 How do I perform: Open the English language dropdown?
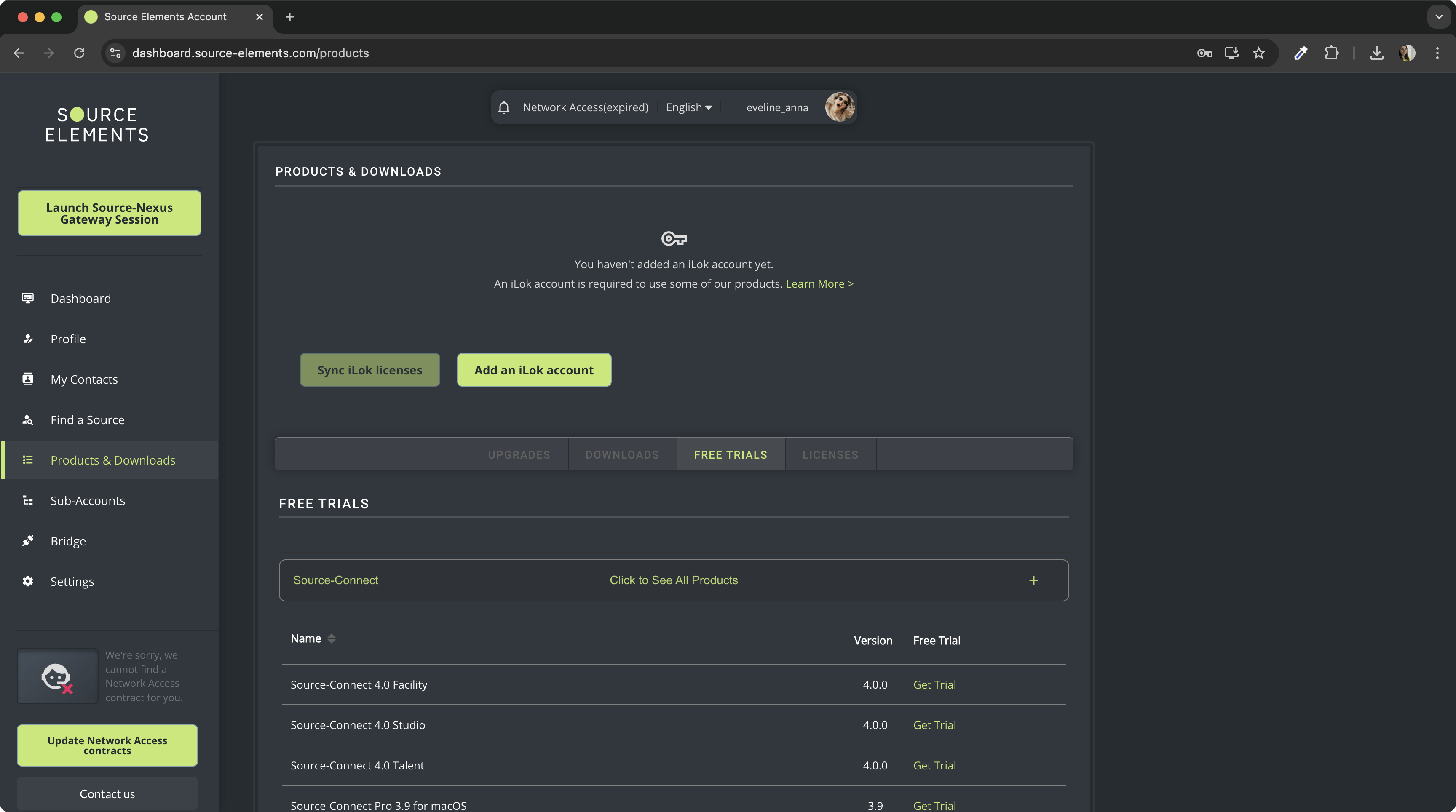pos(688,107)
